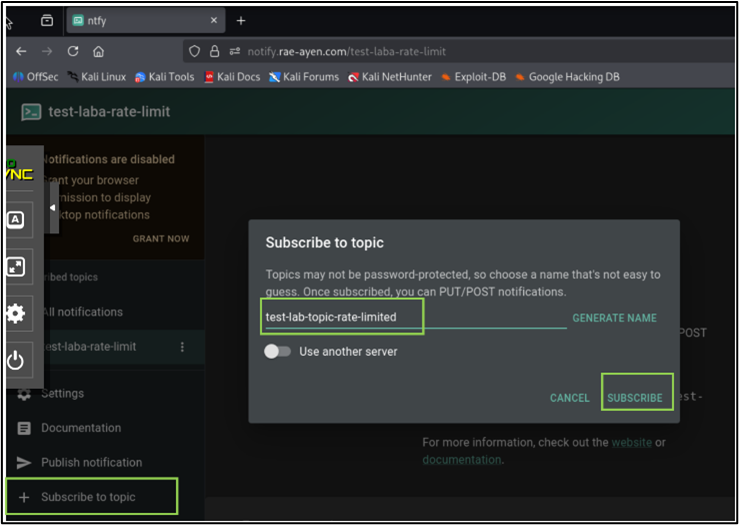The height and width of the screenshot is (525, 739).
Task: Open the Kali Docs bookmark
Action: click(x=232, y=77)
